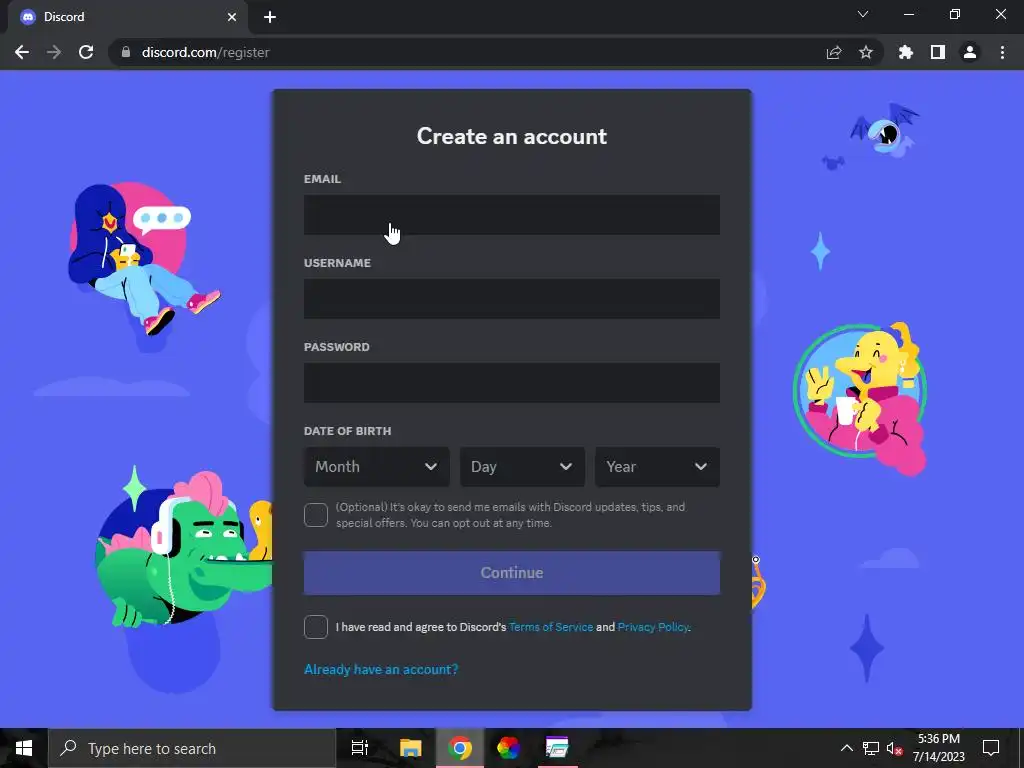Close the Discord tab
1024x768 pixels.
coord(232,17)
